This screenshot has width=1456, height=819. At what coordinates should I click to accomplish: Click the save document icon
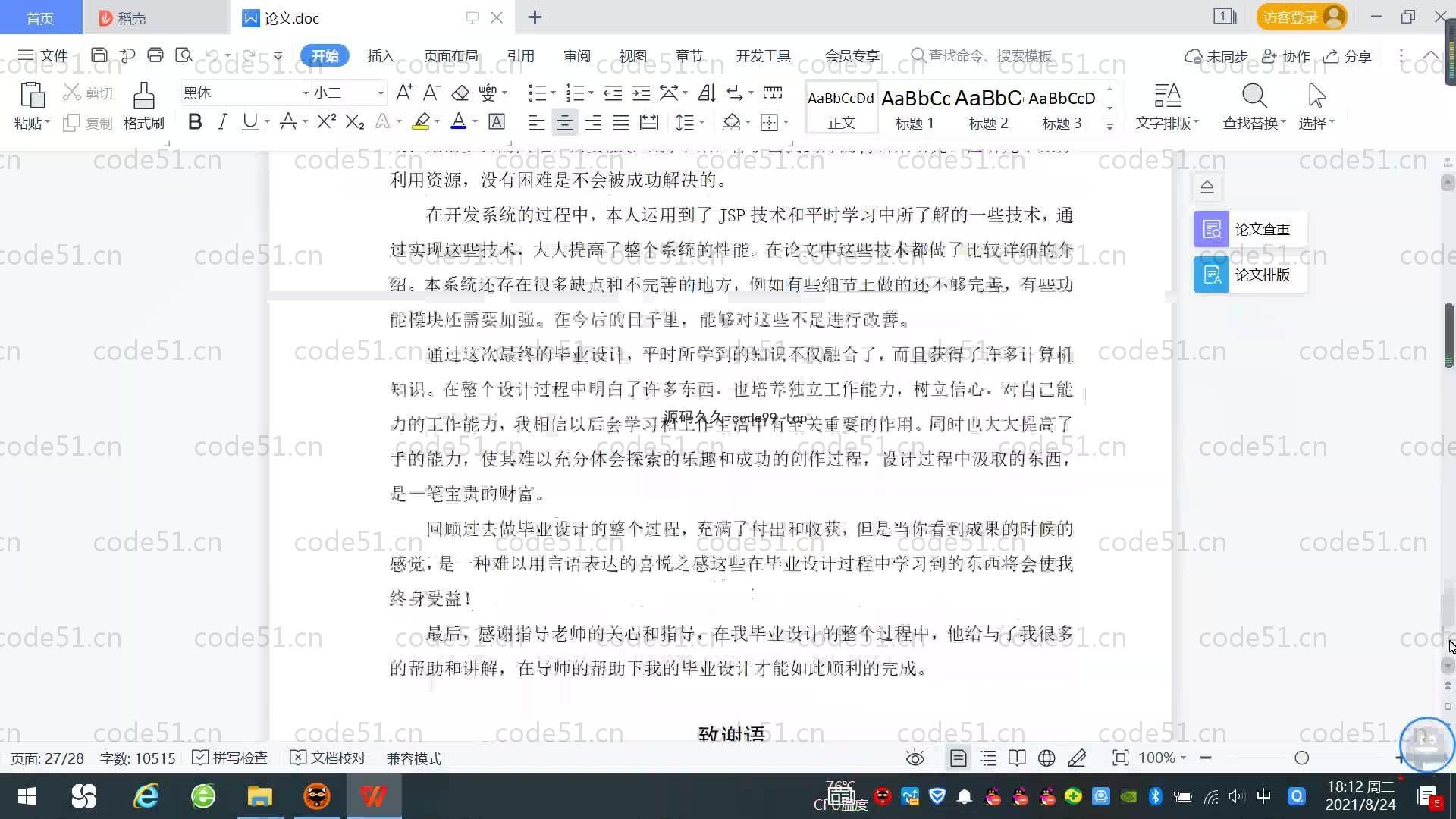(99, 55)
